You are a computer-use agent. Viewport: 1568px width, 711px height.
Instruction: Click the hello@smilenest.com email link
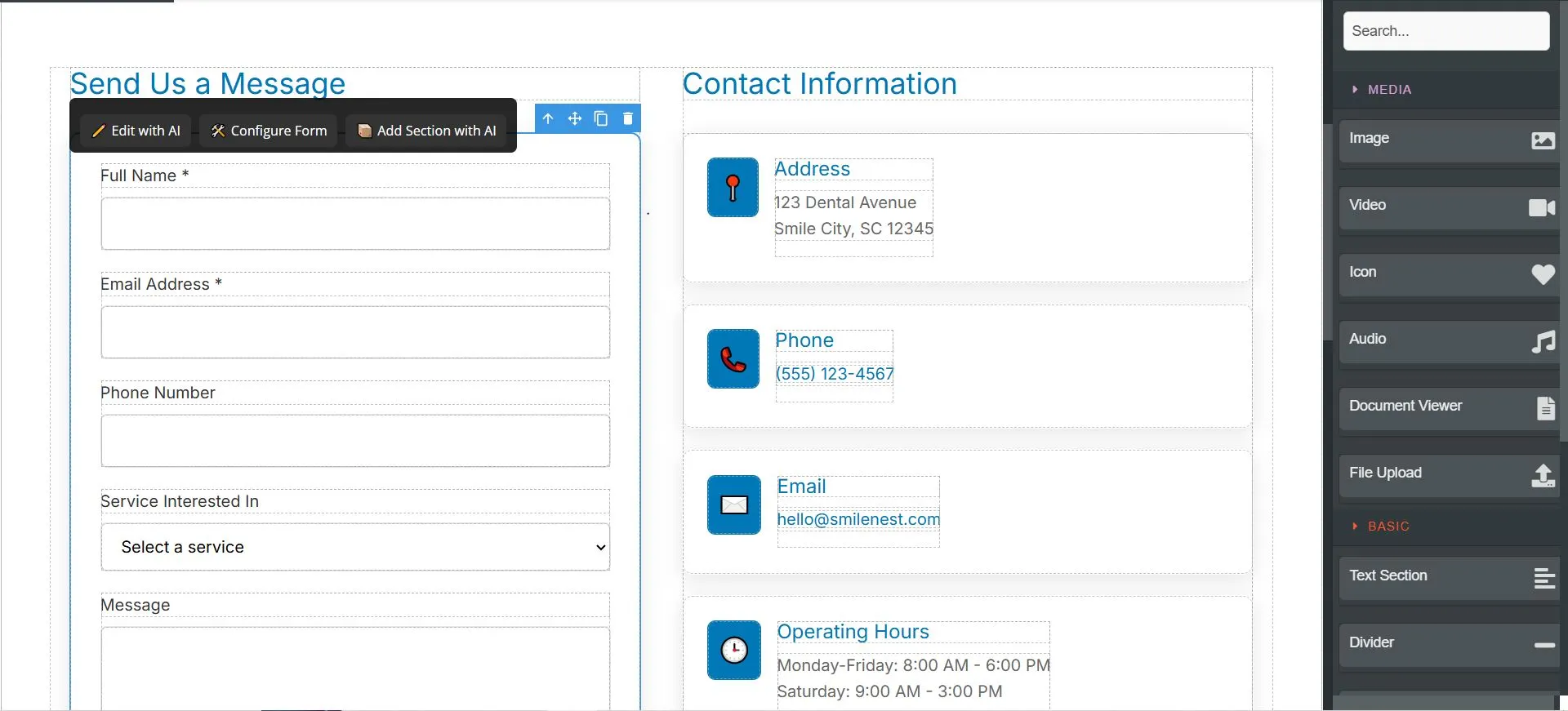pos(857,519)
